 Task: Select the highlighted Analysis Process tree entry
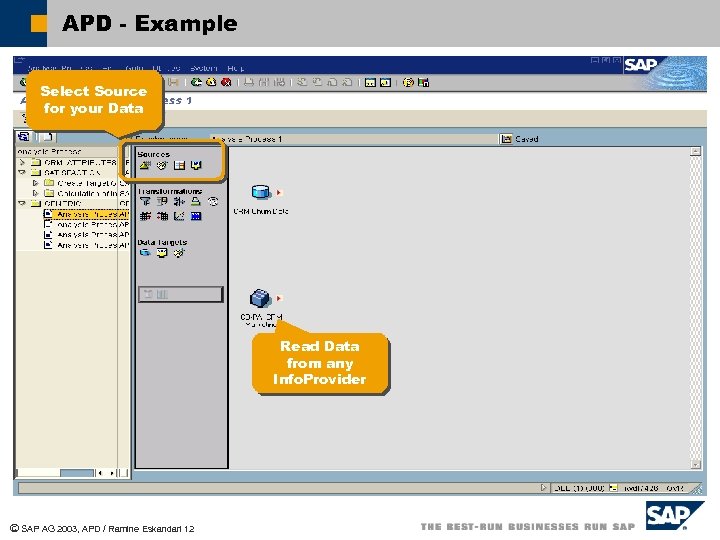(86, 214)
